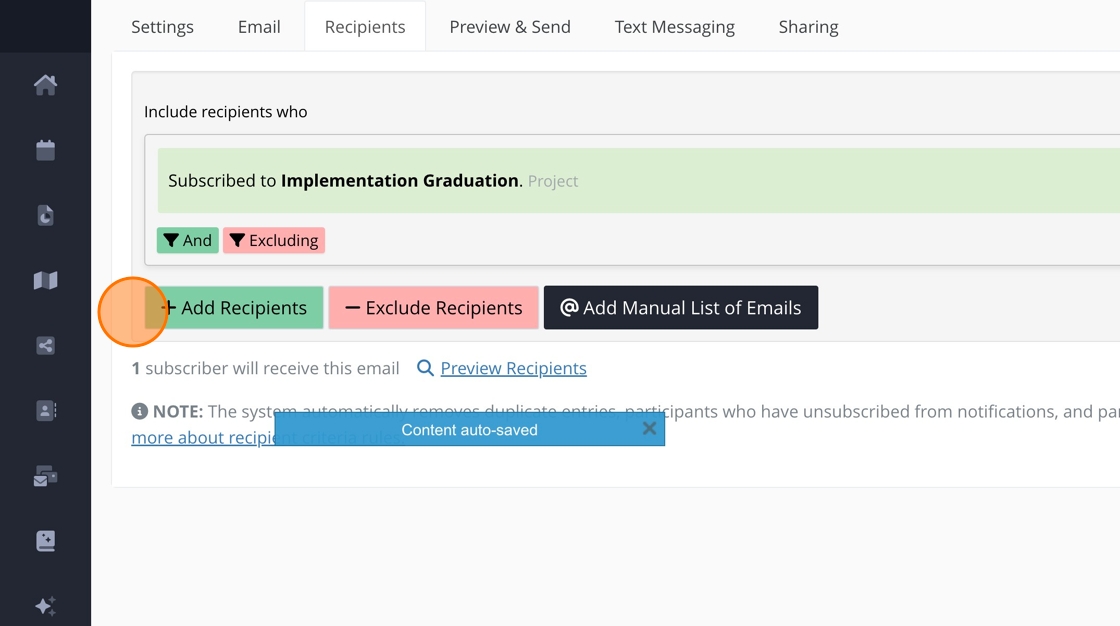The height and width of the screenshot is (626, 1120).
Task: Switch to the Settings tab
Action: click(162, 27)
